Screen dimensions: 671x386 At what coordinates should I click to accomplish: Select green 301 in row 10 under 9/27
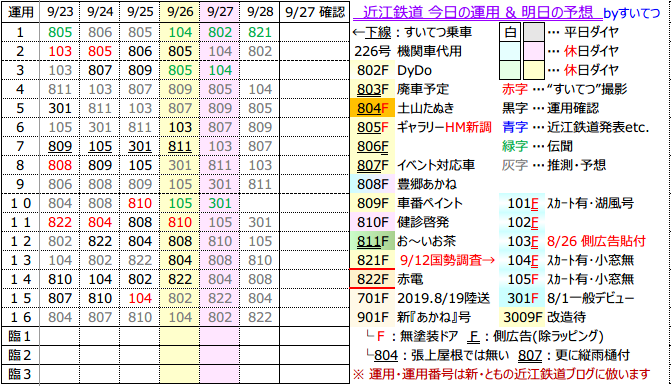(x=220, y=203)
